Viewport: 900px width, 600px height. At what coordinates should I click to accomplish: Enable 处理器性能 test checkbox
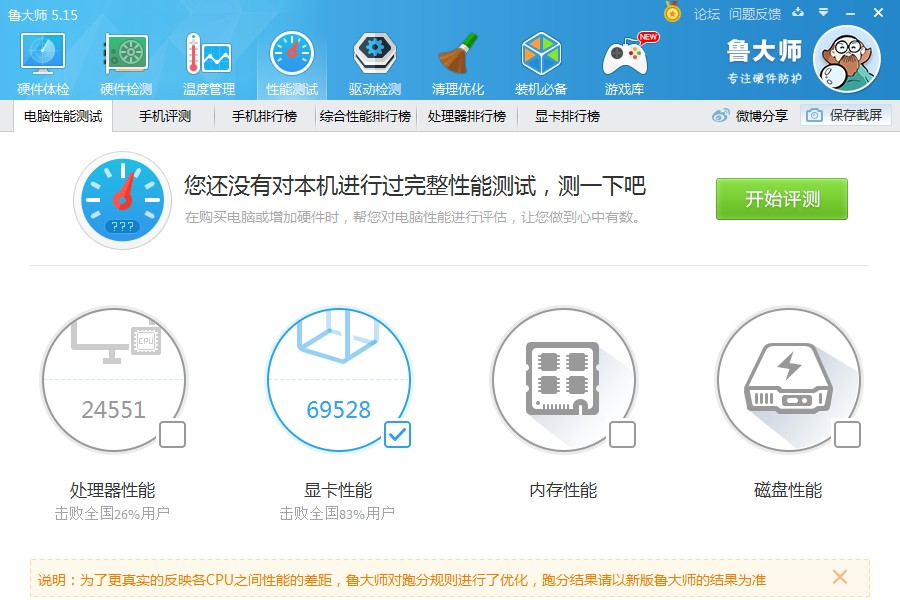172,435
